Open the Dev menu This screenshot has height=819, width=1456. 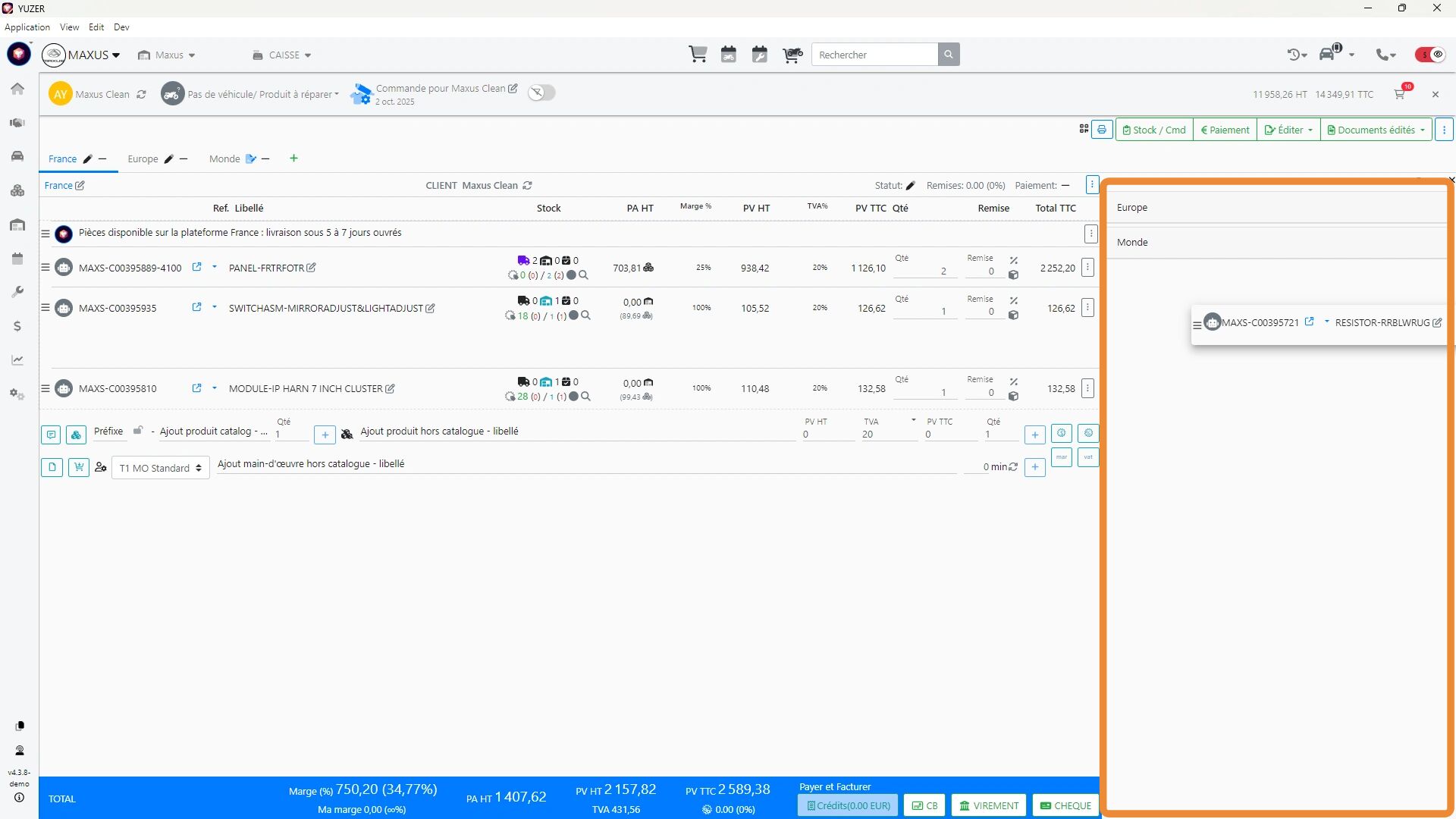click(121, 27)
